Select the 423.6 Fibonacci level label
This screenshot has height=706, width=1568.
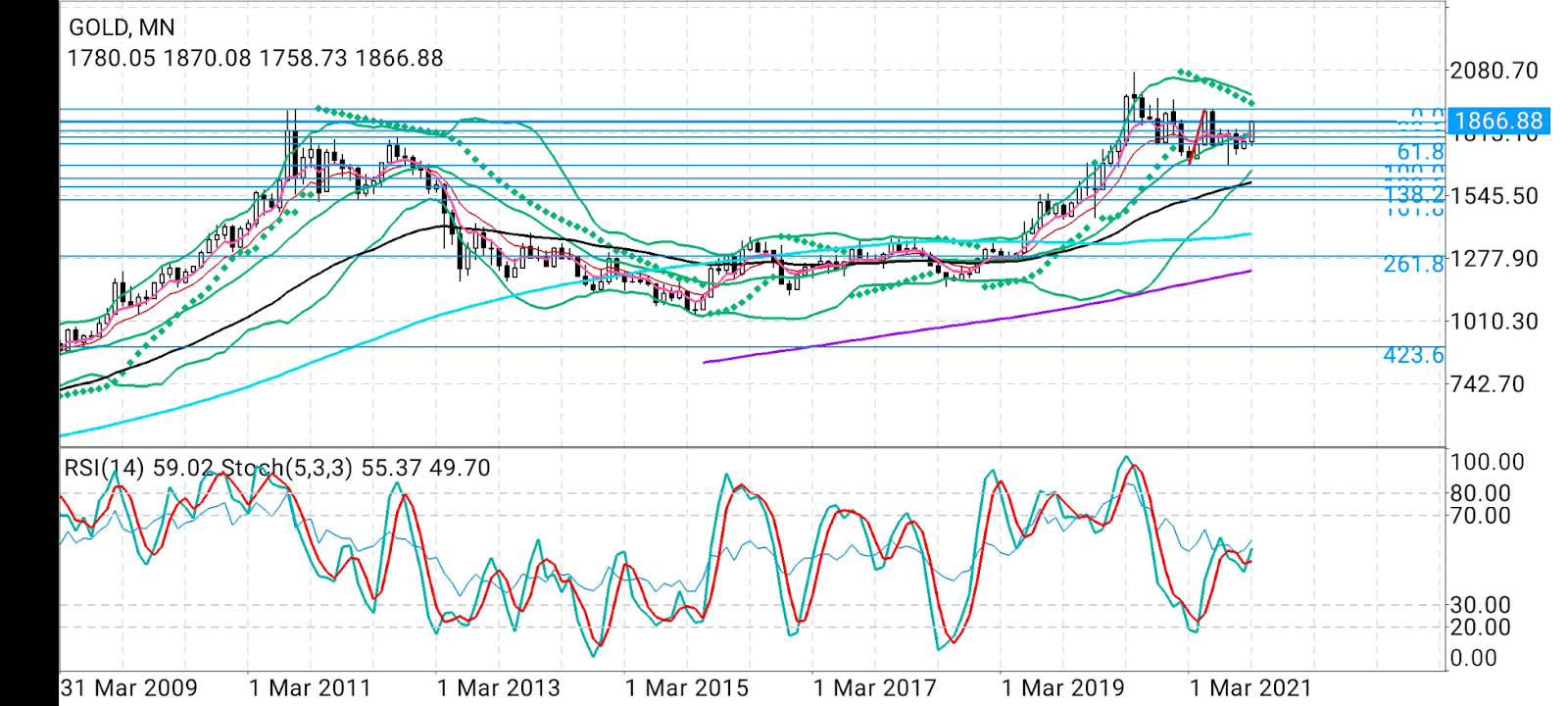coord(1413,355)
